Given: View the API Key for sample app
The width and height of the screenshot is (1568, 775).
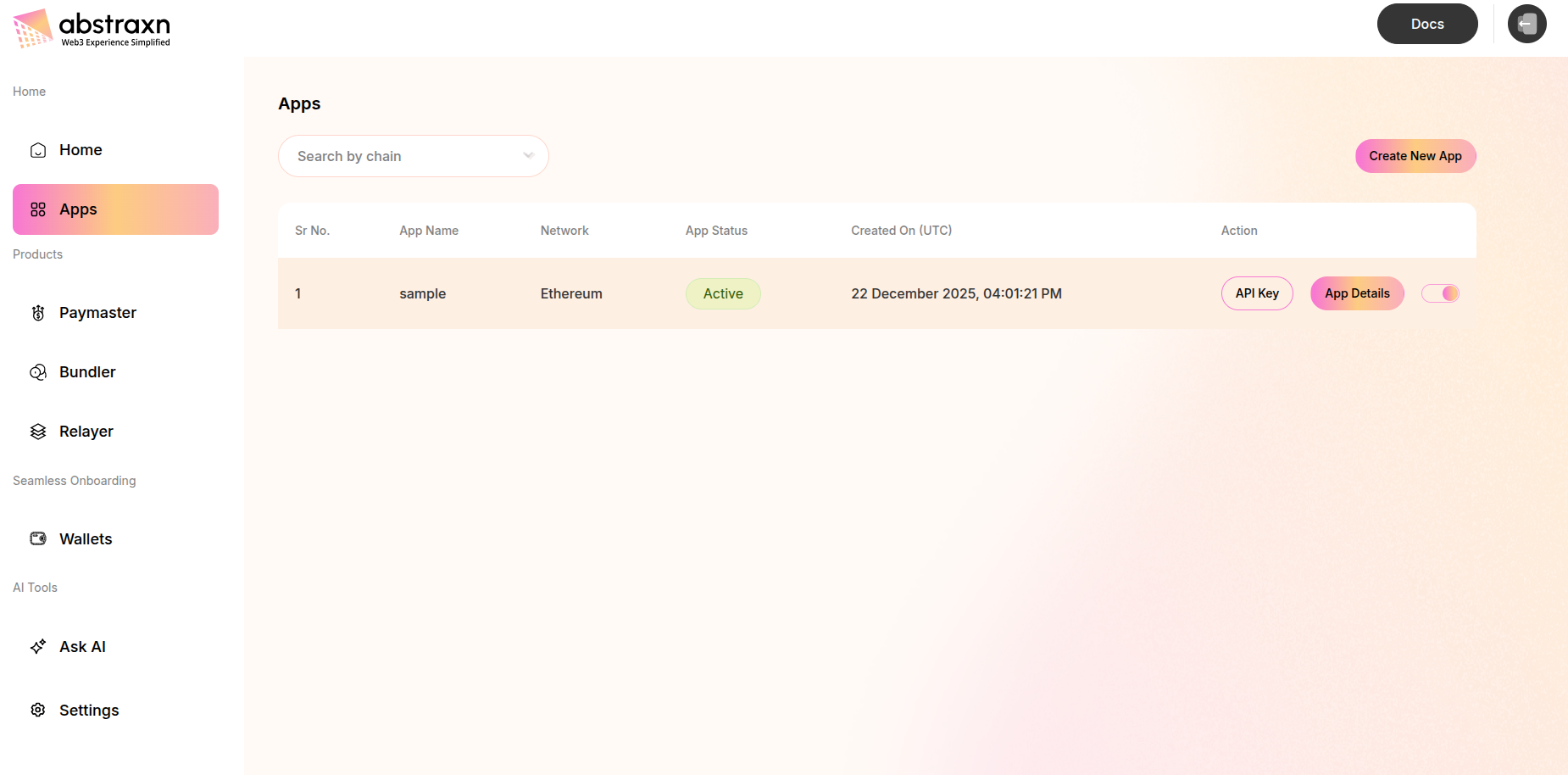Looking at the screenshot, I should tap(1257, 293).
